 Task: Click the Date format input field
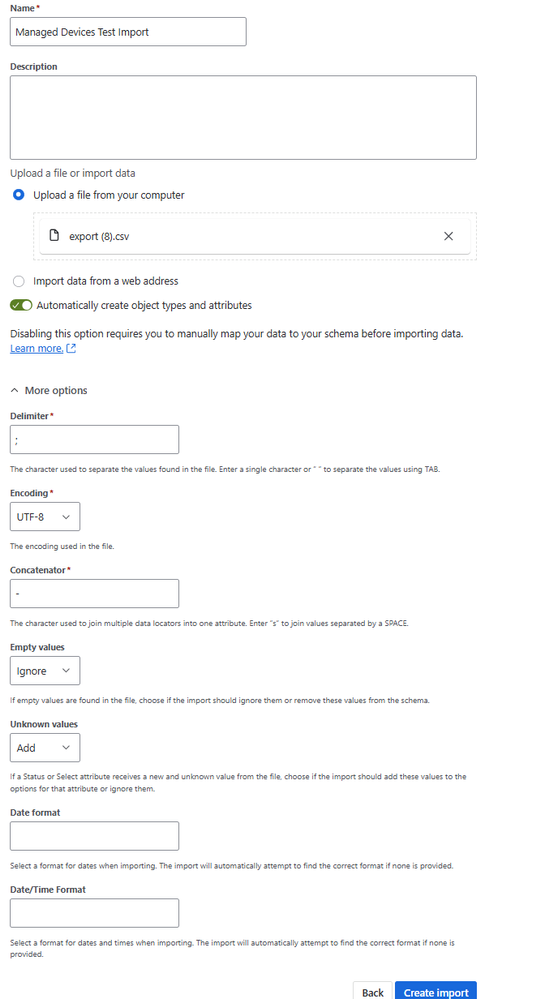(x=94, y=836)
